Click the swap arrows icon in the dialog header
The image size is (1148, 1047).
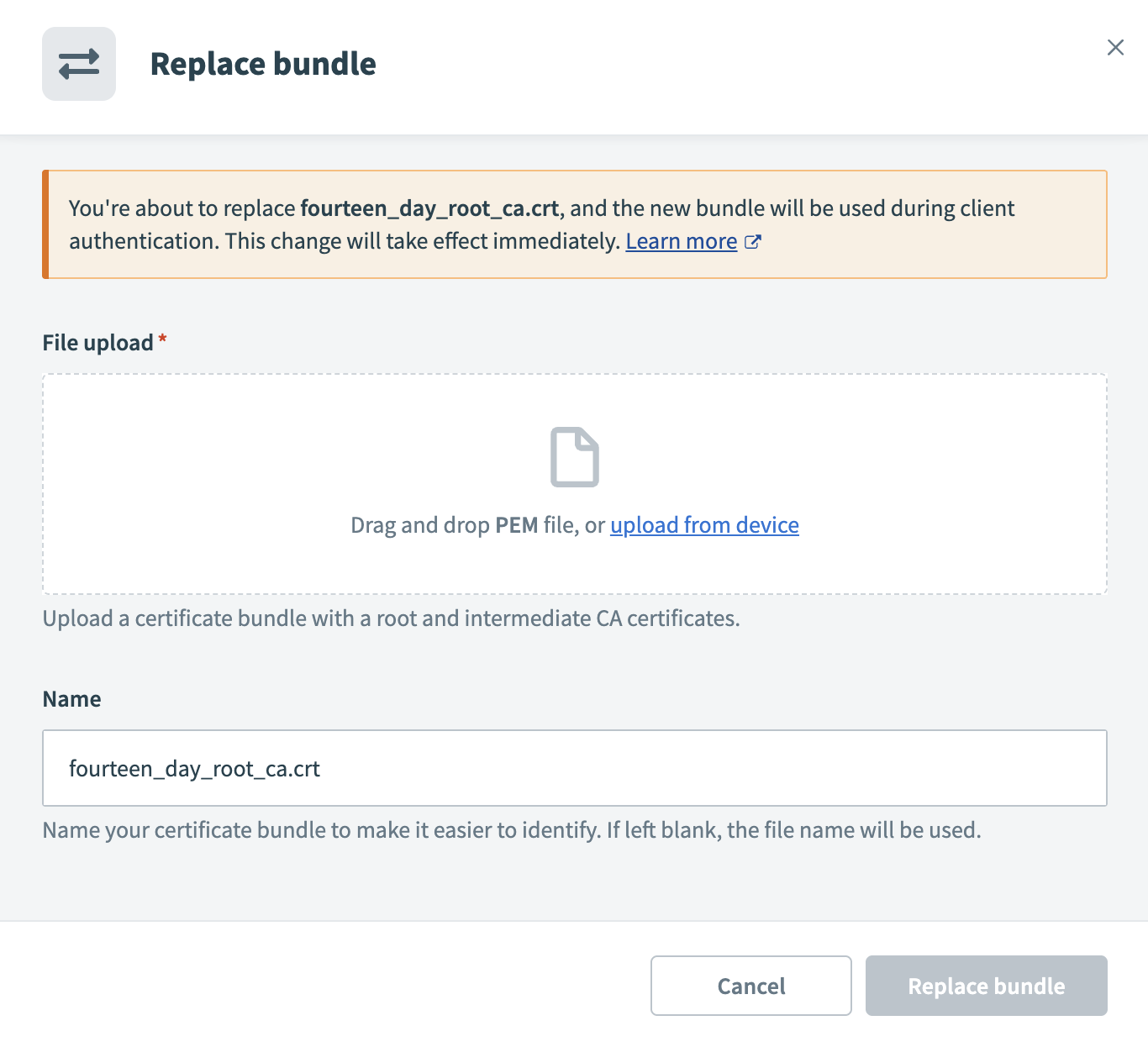click(78, 63)
